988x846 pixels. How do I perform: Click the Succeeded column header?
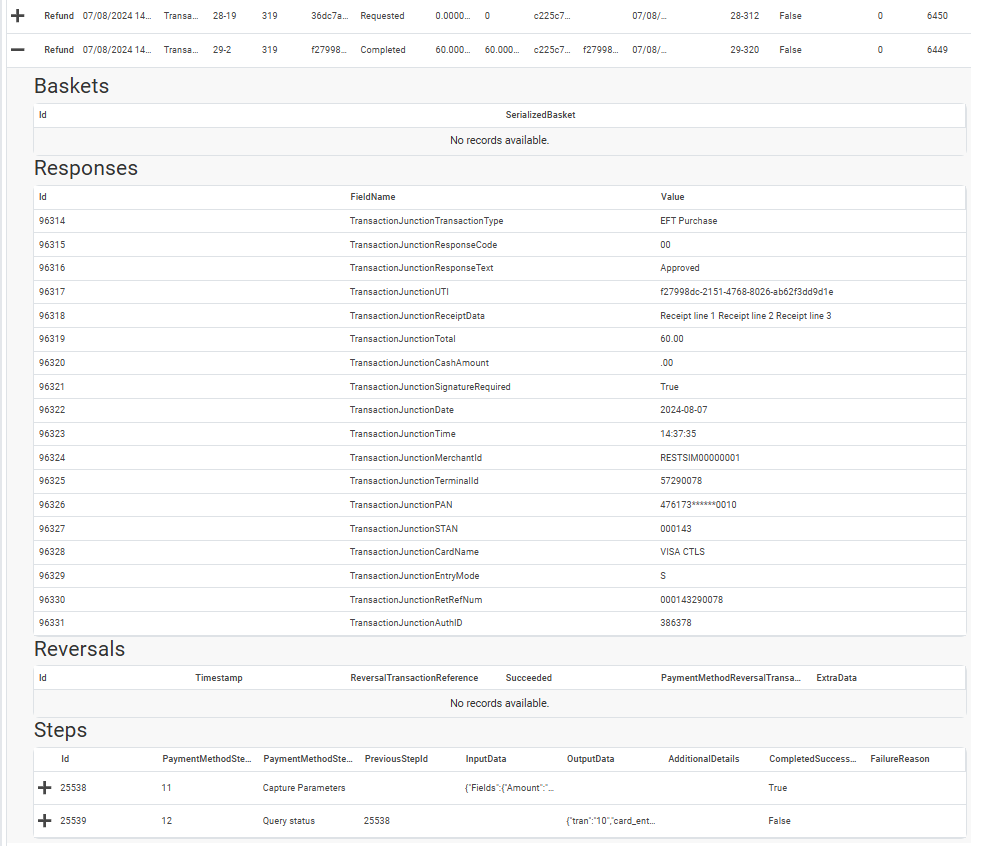pyautogui.click(x=529, y=678)
